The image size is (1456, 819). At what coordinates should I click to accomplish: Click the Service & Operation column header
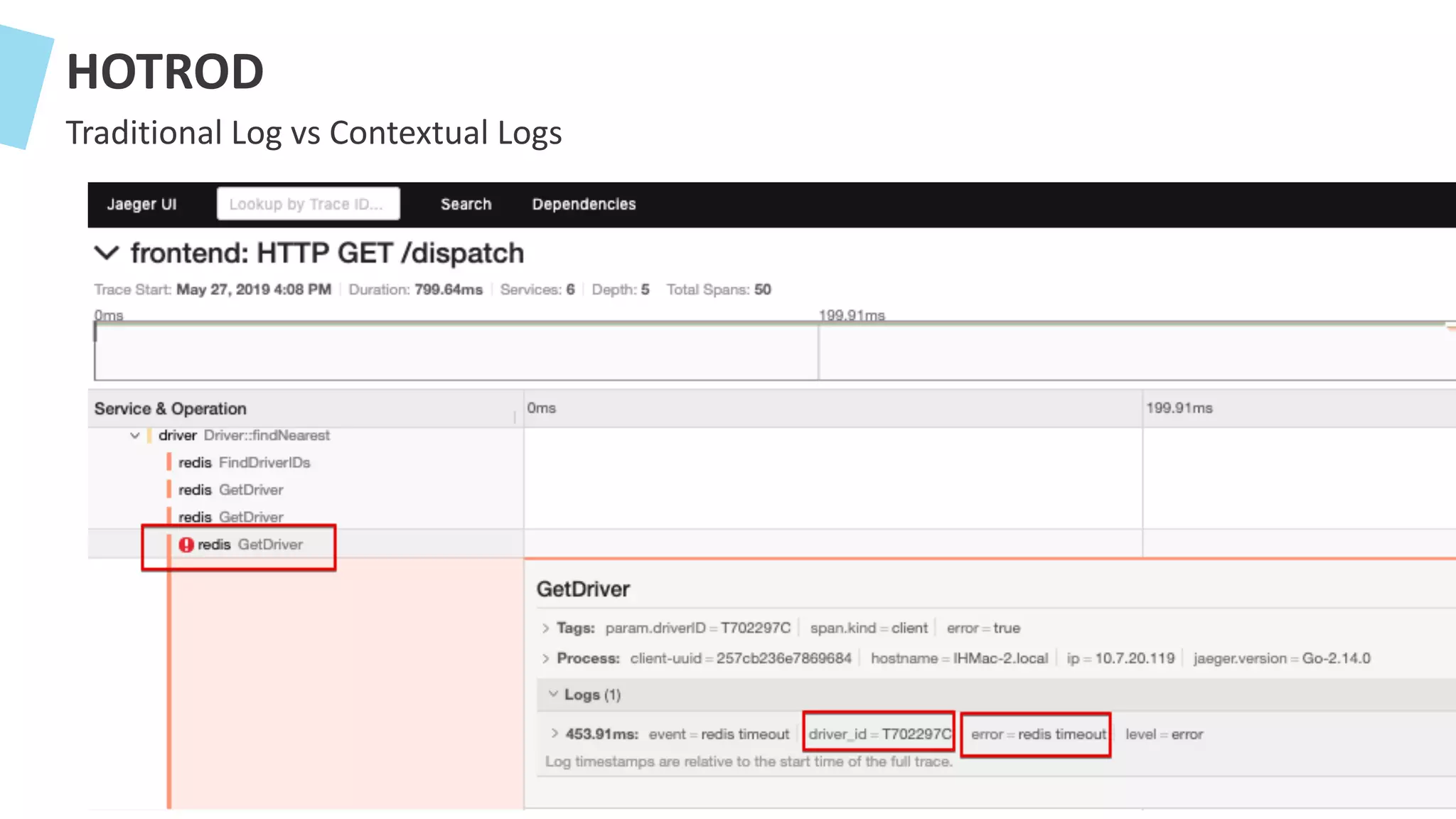(170, 409)
